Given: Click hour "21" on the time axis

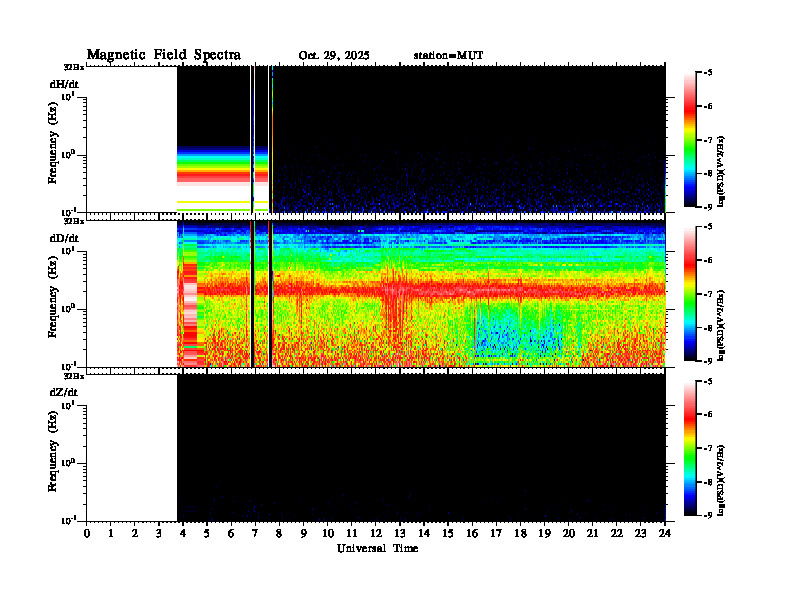Looking at the screenshot, I should point(592,533).
